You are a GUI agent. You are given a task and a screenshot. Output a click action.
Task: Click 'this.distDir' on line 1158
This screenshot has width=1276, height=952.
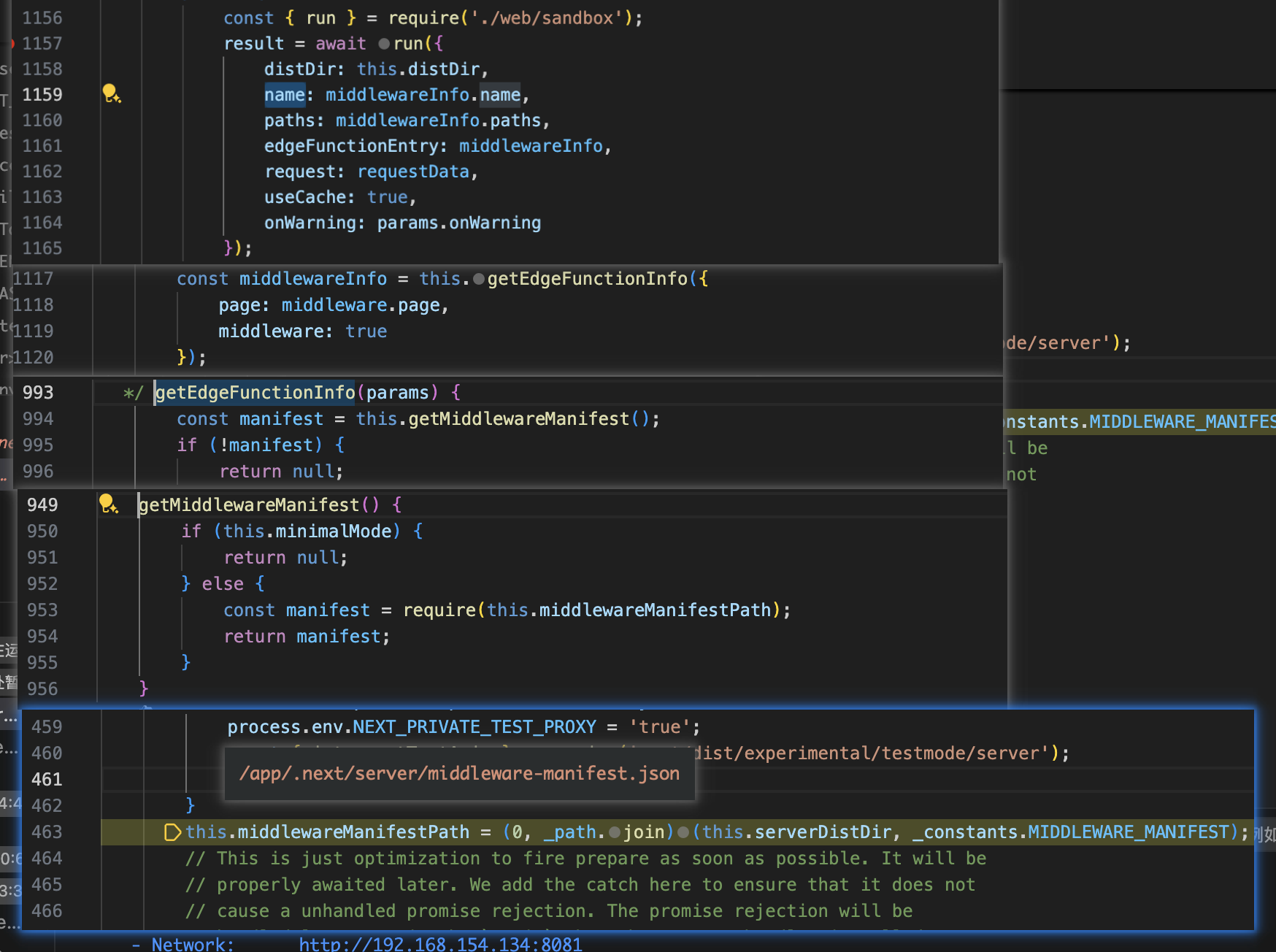418,69
